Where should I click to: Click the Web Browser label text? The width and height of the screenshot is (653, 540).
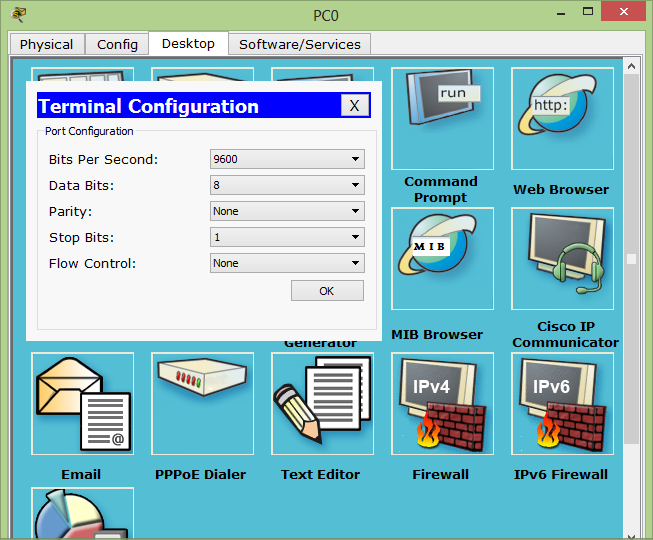tap(561, 189)
